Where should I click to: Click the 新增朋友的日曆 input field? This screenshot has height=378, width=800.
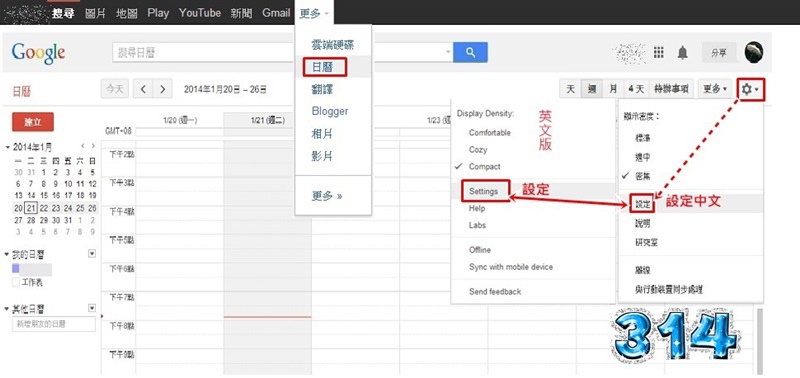tap(54, 324)
